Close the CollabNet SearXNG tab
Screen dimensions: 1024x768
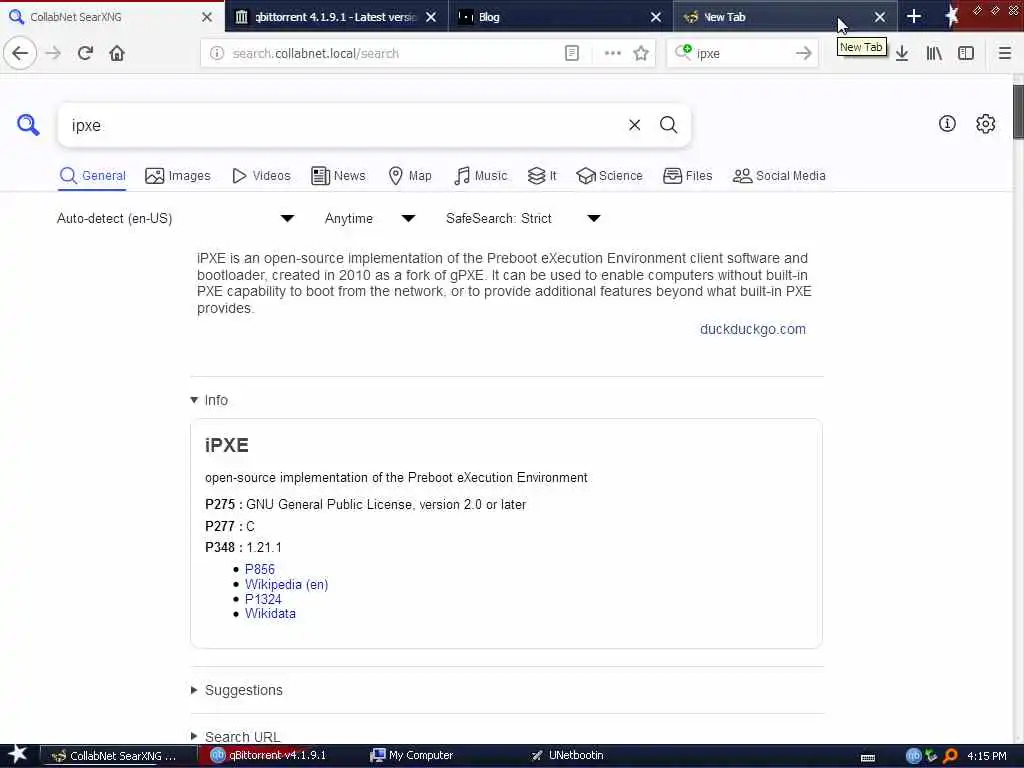pos(206,17)
